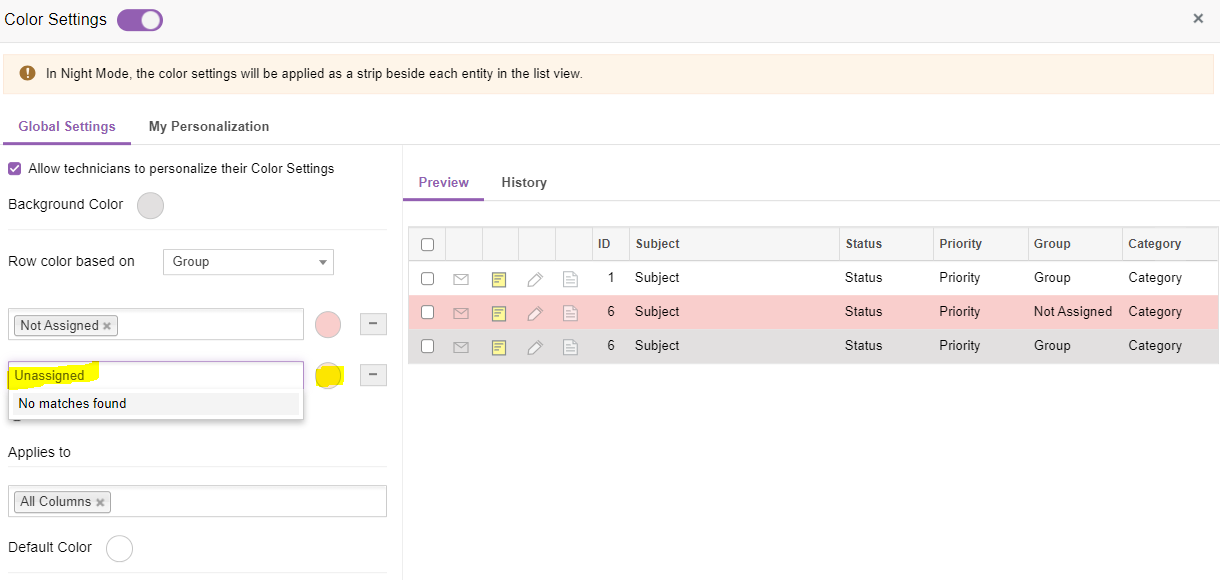Open the Default Color swatch
The width and height of the screenshot is (1220, 580).
(119, 548)
